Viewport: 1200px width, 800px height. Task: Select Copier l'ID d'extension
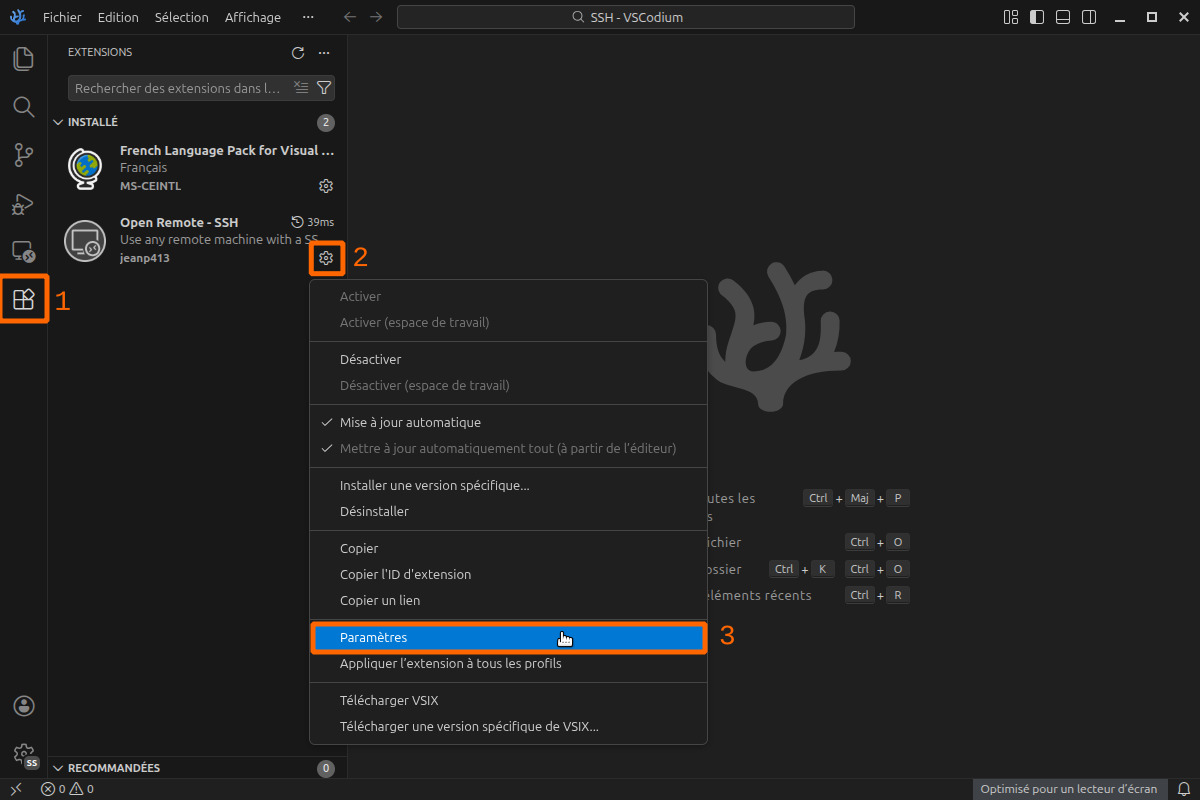(508, 574)
